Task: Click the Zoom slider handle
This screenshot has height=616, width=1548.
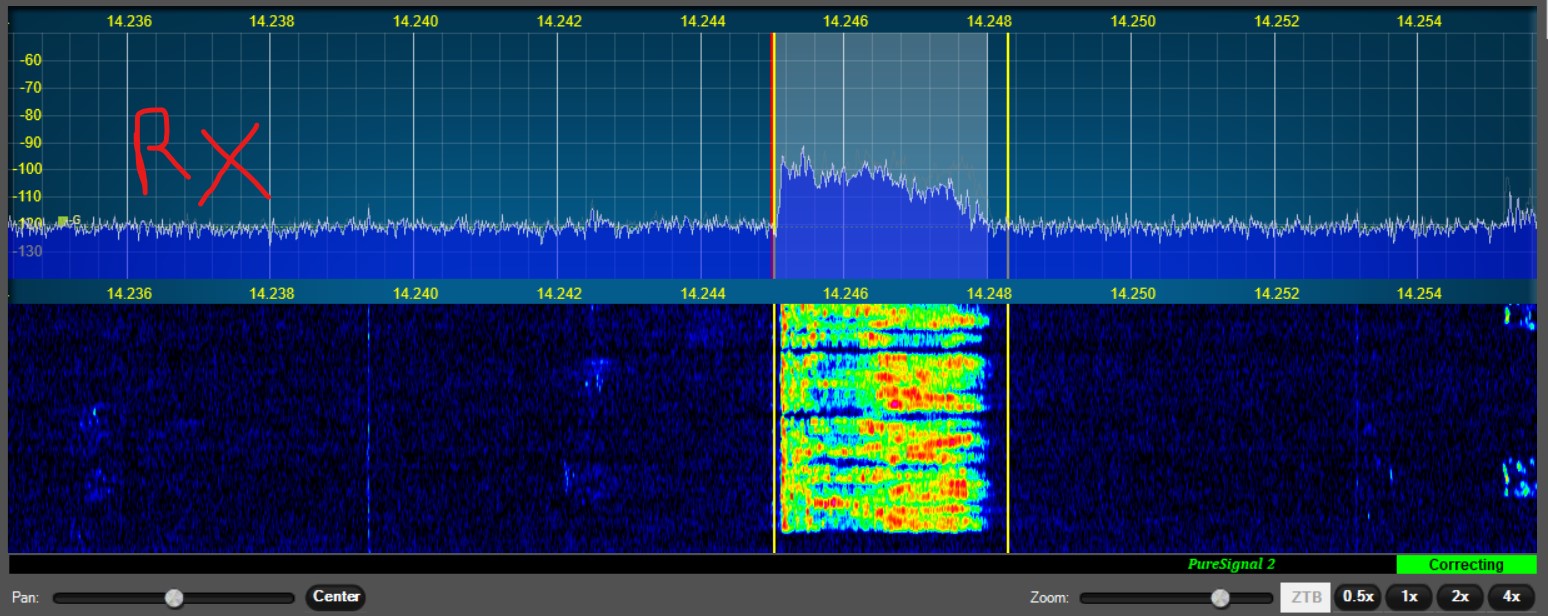Action: coord(1220,598)
